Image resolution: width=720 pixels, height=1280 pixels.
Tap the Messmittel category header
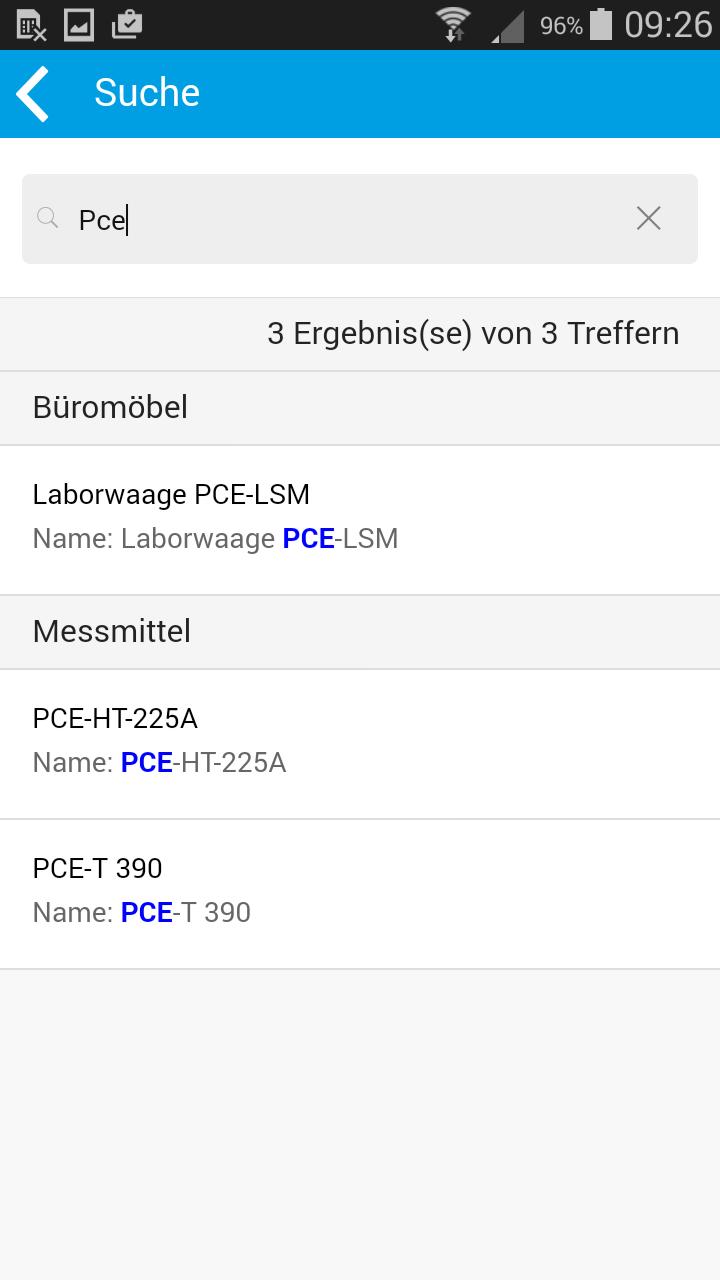(x=360, y=632)
